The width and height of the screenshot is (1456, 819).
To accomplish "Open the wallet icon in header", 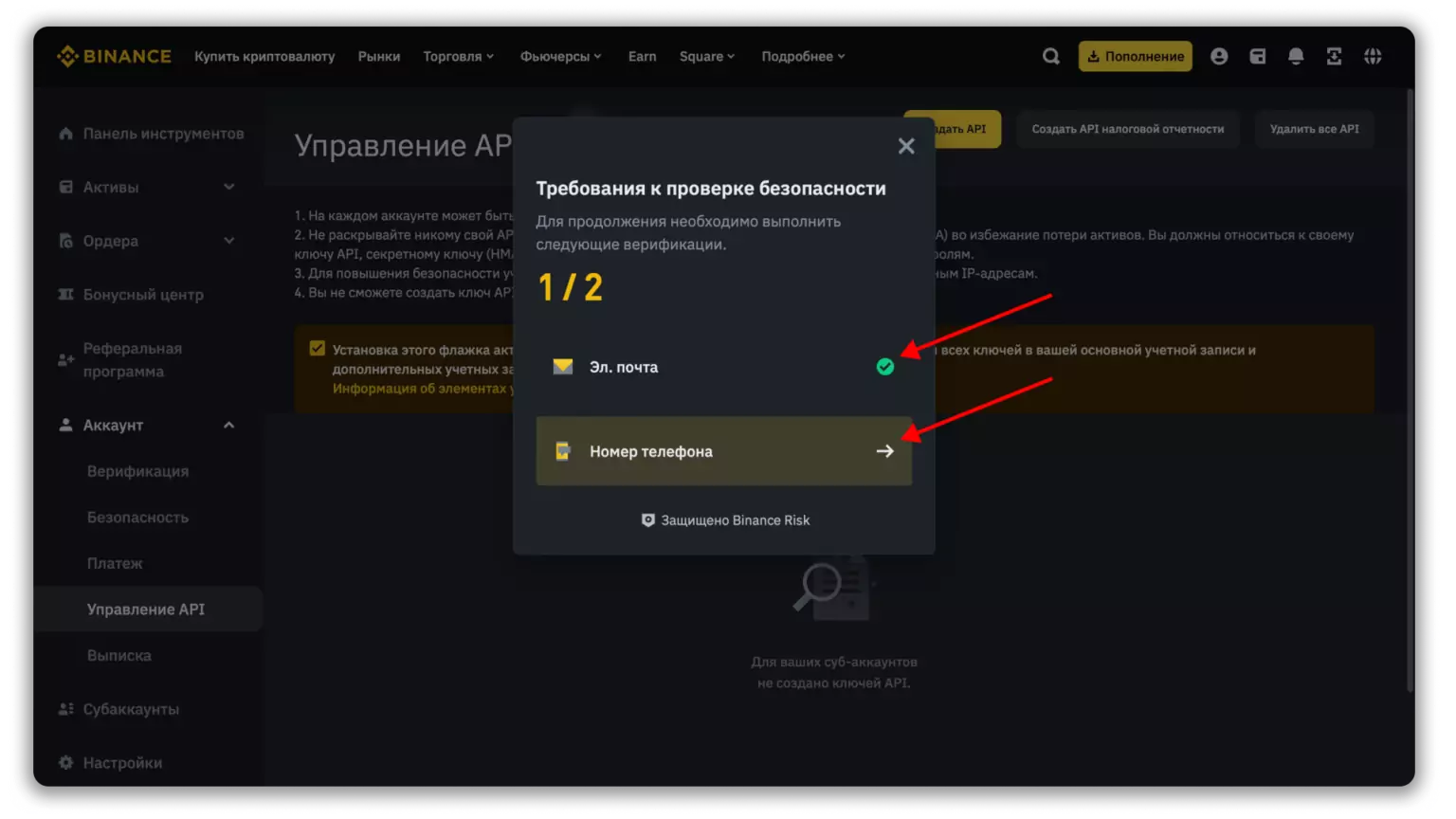I will [1258, 57].
